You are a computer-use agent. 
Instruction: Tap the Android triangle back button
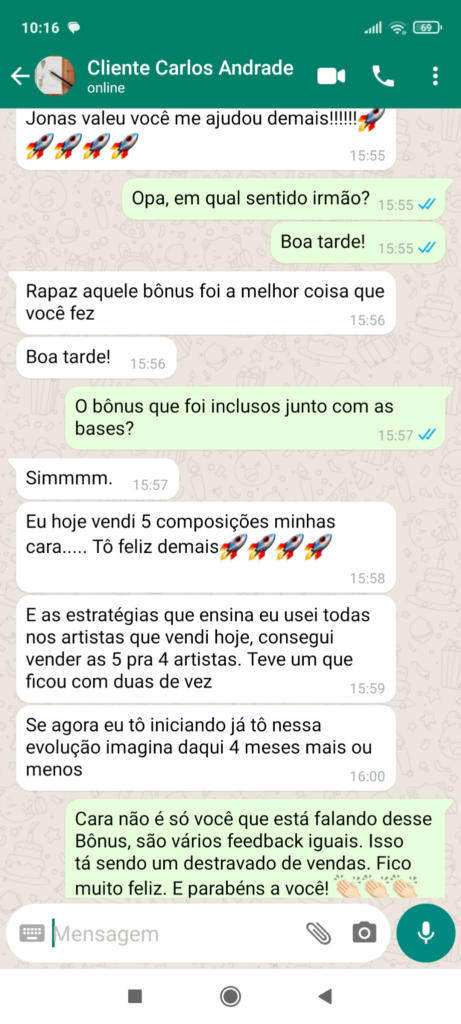coord(325,996)
